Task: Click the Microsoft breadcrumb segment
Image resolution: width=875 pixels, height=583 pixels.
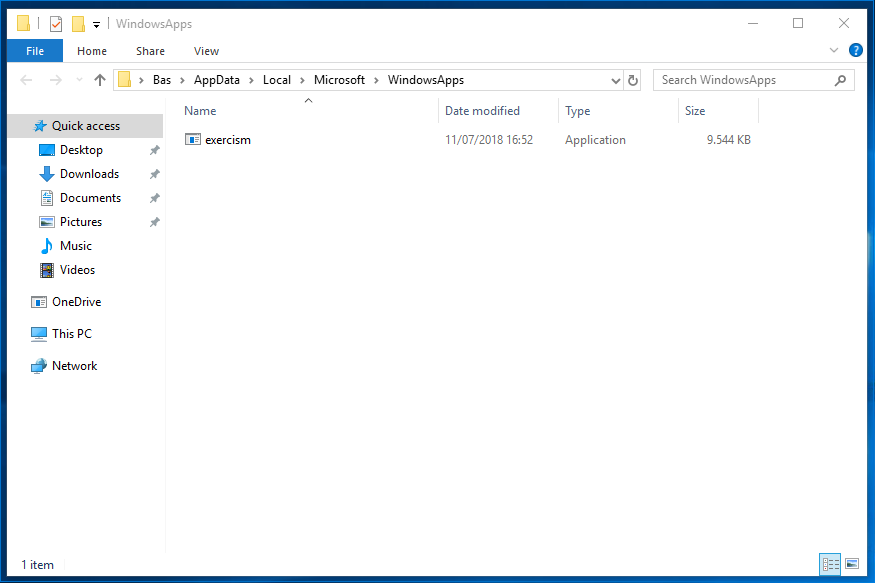Action: click(339, 80)
